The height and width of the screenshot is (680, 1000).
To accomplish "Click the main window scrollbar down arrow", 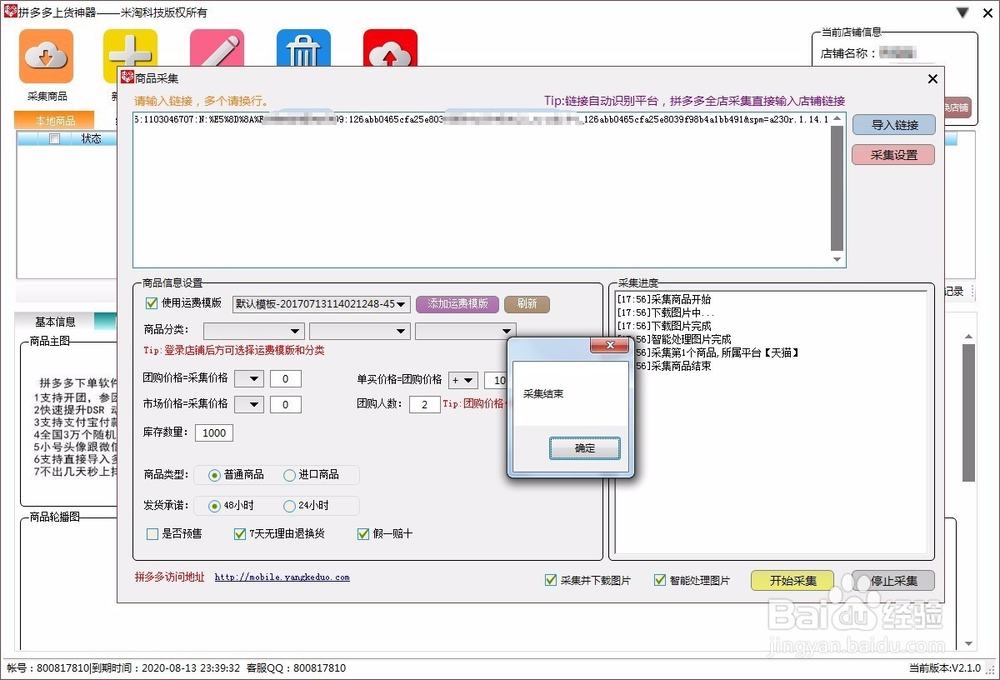I will coord(969,644).
